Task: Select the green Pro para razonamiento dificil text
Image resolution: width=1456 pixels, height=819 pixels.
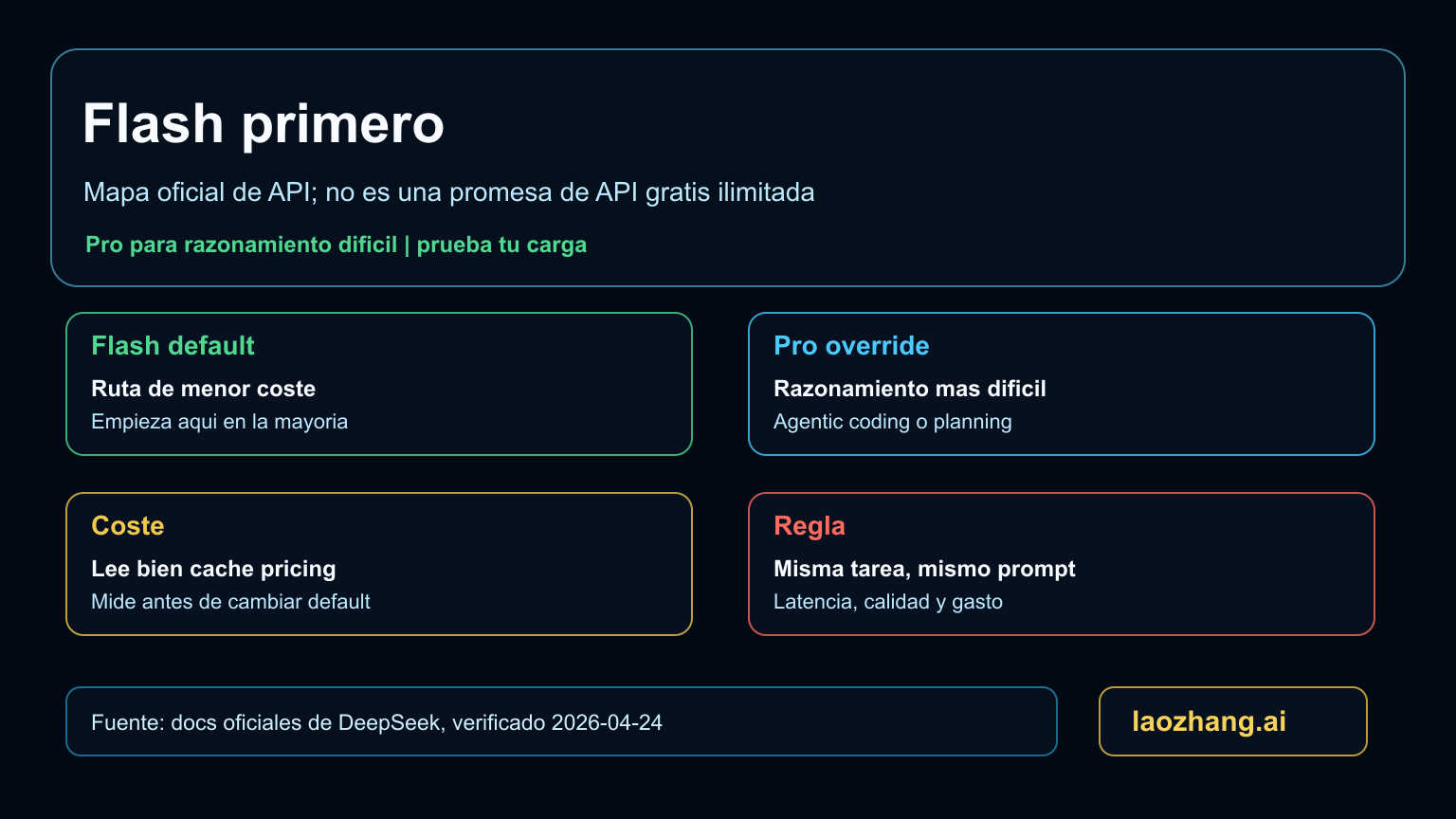Action: (x=336, y=245)
